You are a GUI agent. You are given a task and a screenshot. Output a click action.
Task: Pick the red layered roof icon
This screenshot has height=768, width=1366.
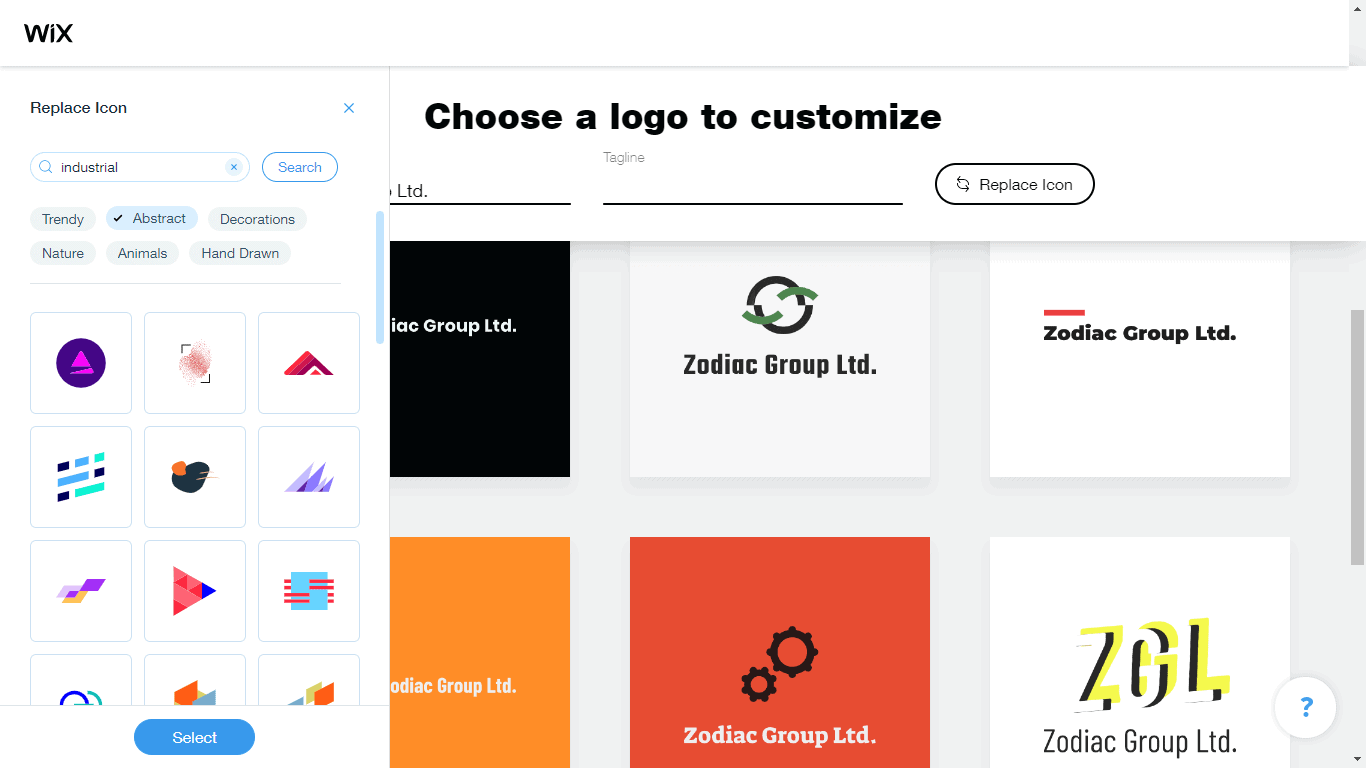pos(309,363)
